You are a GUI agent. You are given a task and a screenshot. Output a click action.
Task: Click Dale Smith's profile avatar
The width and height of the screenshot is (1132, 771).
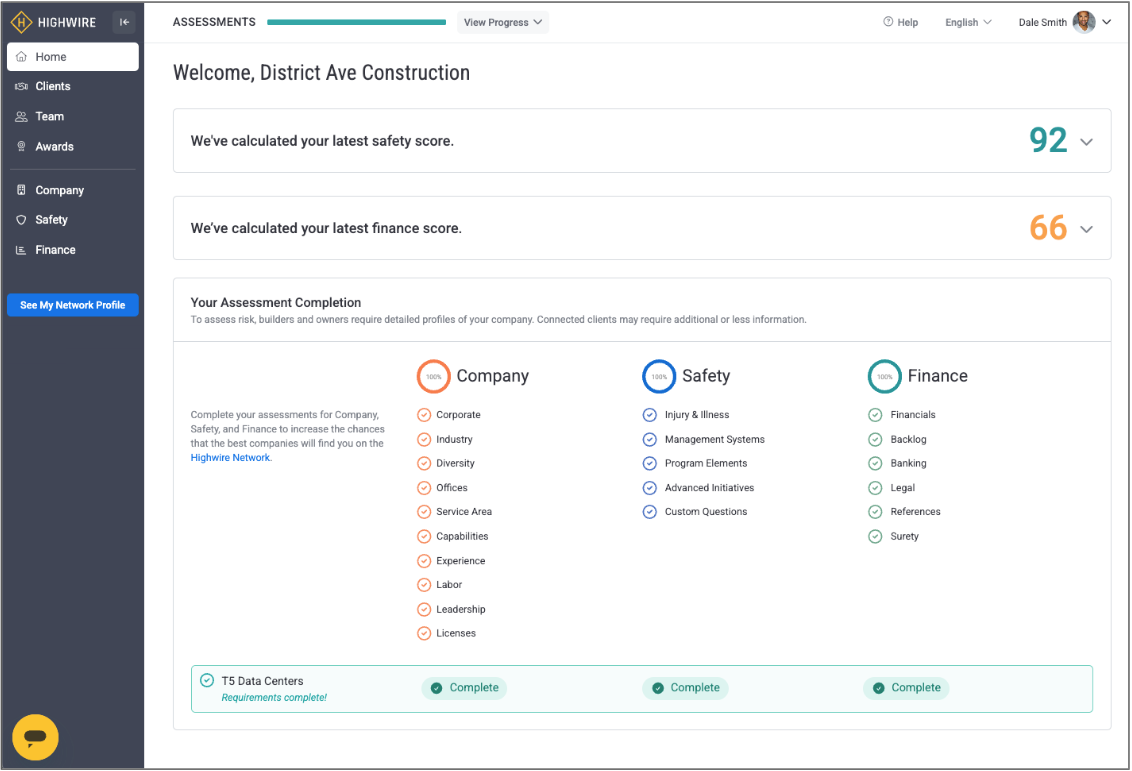(1083, 22)
